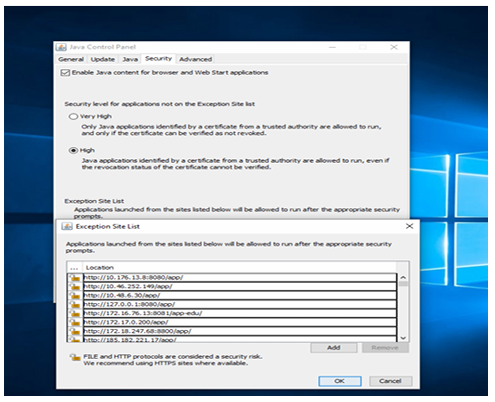Viewport: 495px width, 402px height.
Task: Minimize the Java Control Panel window
Action: click(332, 47)
